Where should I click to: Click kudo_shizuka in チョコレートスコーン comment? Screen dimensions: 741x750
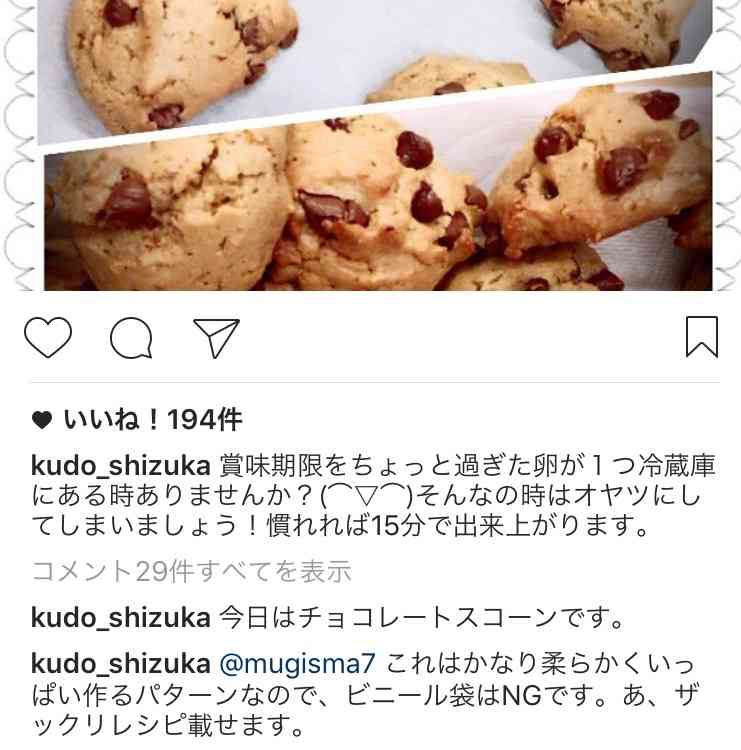click(121, 618)
